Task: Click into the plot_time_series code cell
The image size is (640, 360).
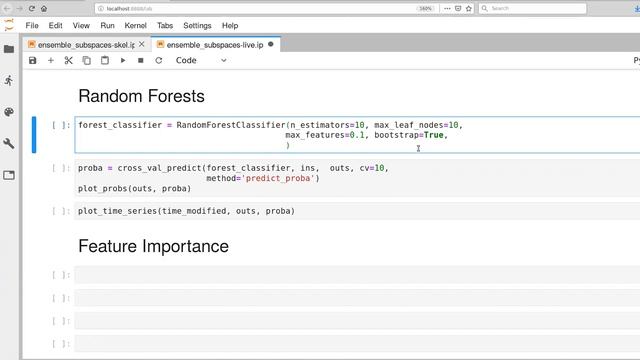Action: [358, 211]
